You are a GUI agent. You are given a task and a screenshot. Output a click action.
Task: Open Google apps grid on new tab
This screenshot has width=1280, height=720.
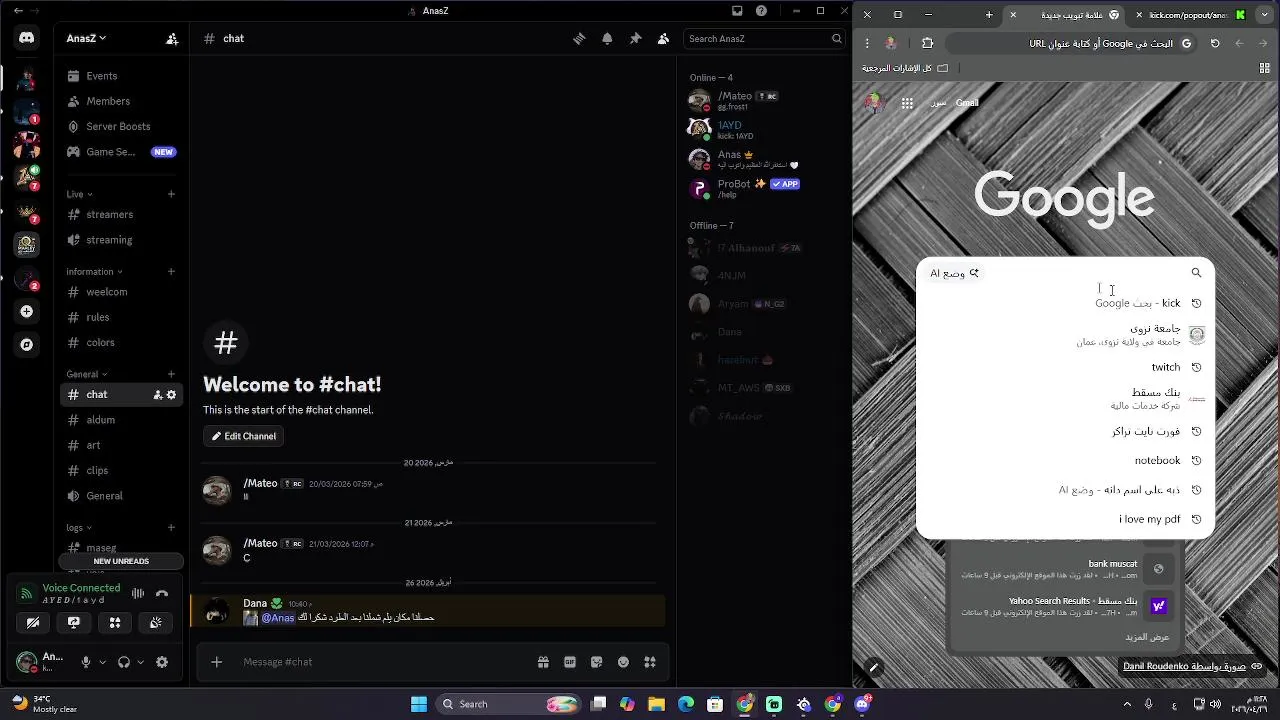coord(907,103)
